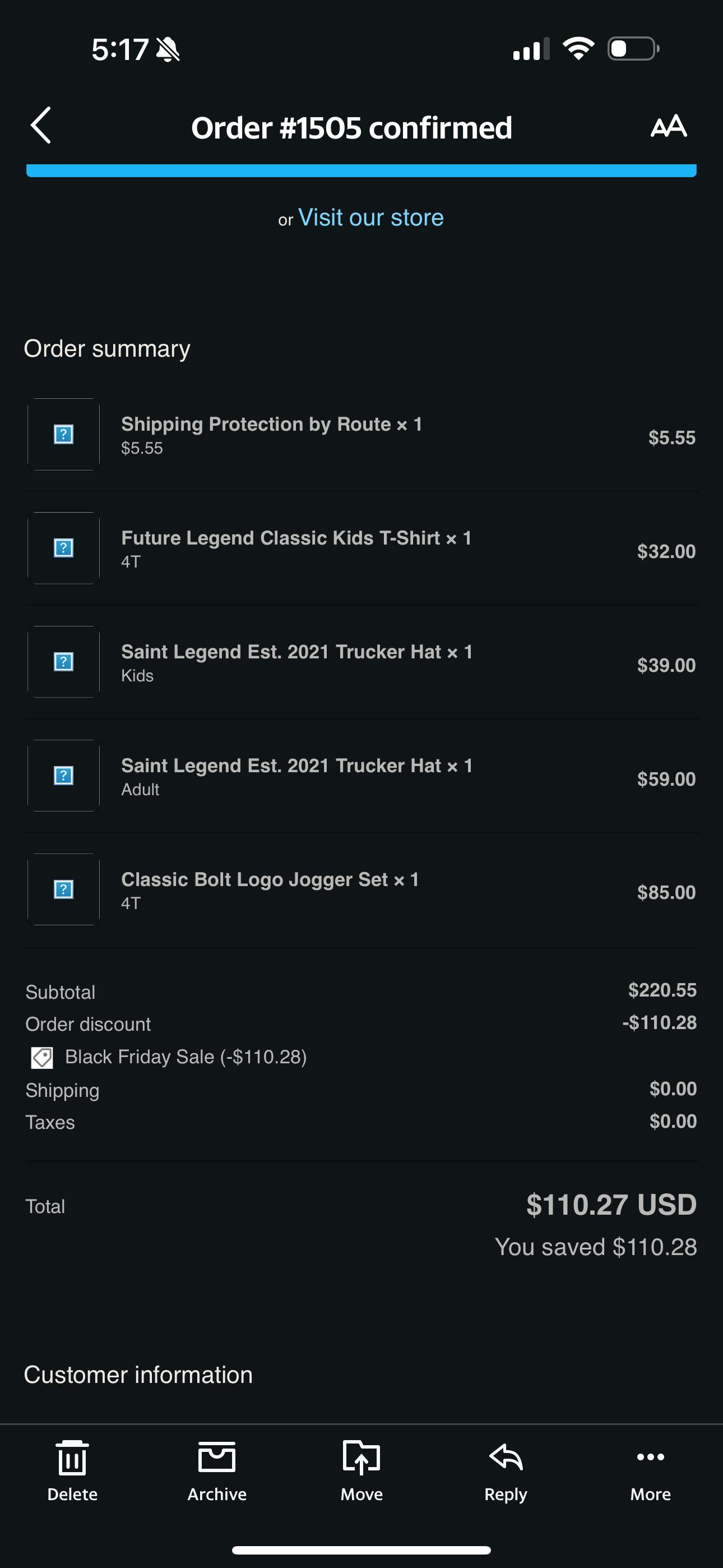Open text size AA options
Image resolution: width=723 pixels, height=1568 pixels.
668,127
